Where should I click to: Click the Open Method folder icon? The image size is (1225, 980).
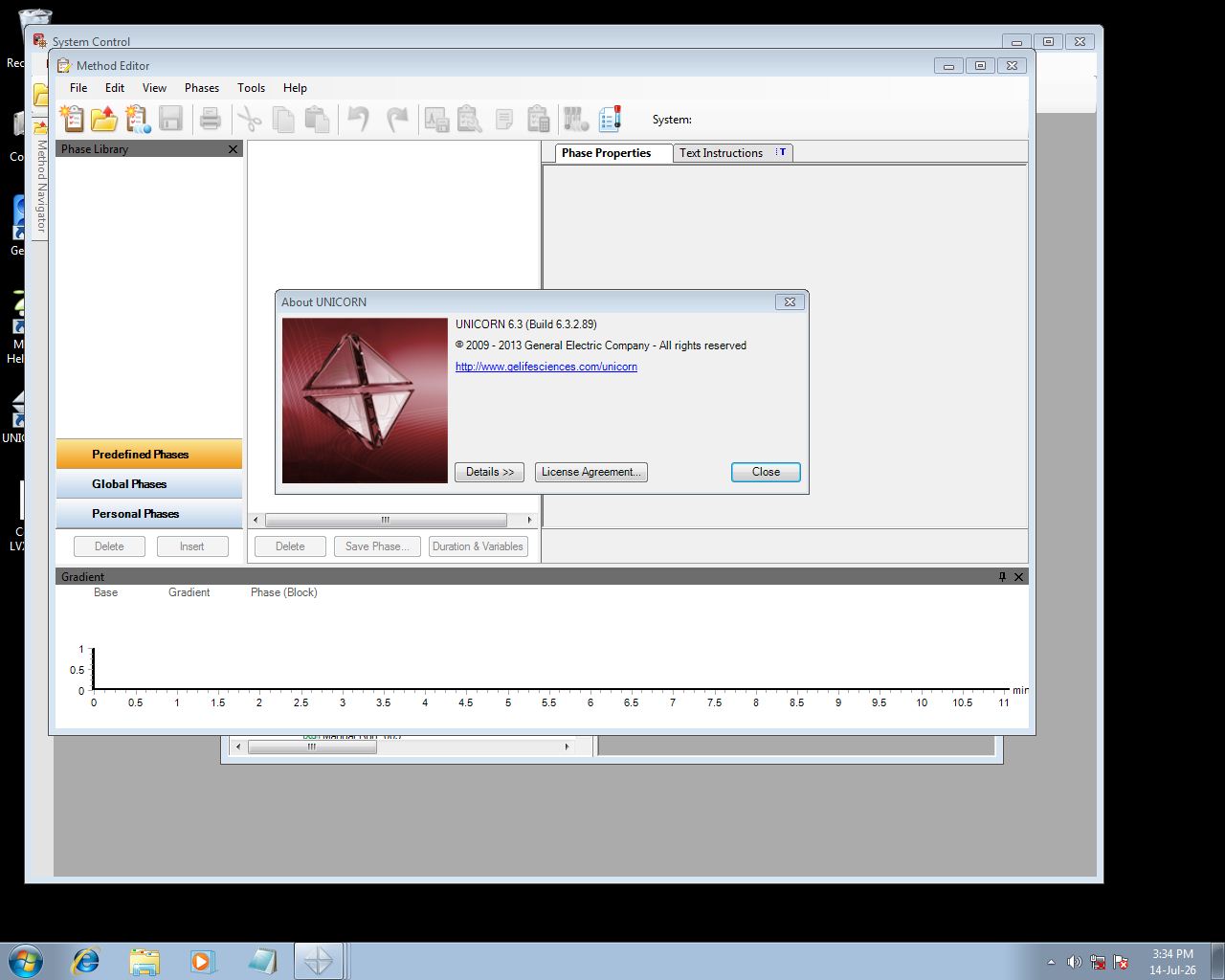(104, 119)
